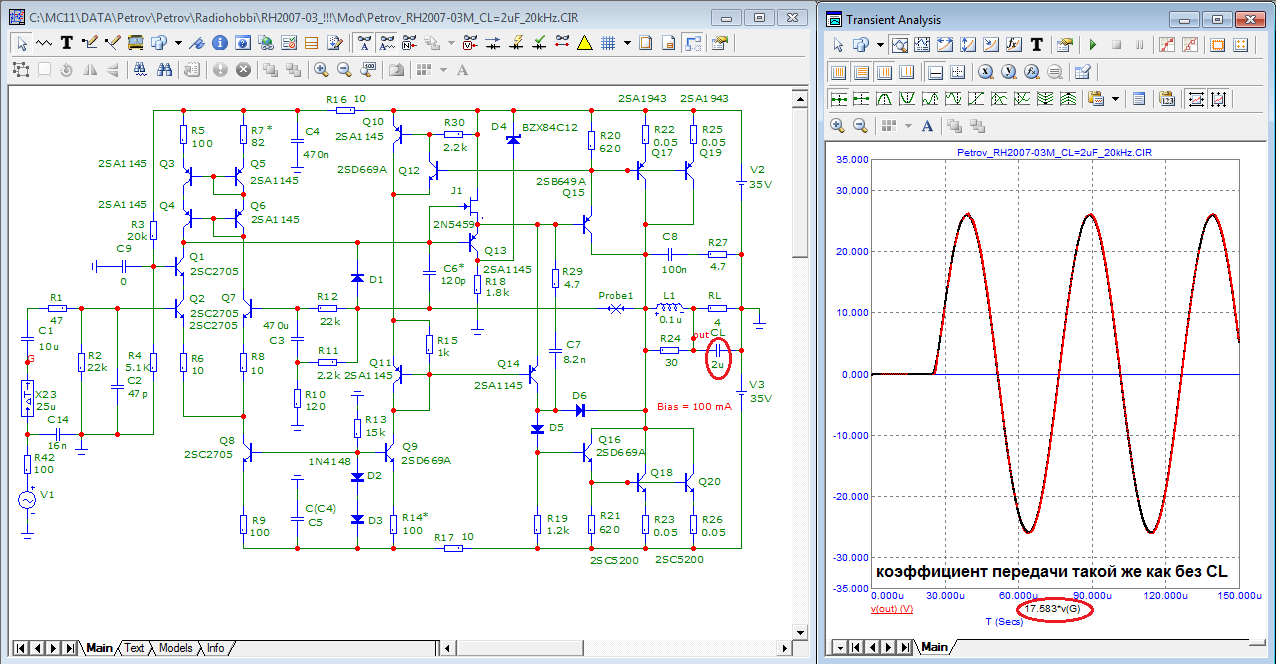Click the yellow triangle icon

585,43
